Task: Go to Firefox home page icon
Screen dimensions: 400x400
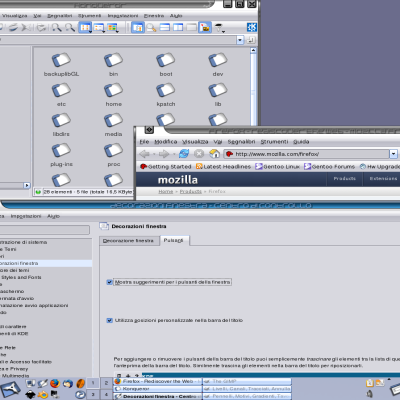Action: pyautogui.click(x=214, y=154)
